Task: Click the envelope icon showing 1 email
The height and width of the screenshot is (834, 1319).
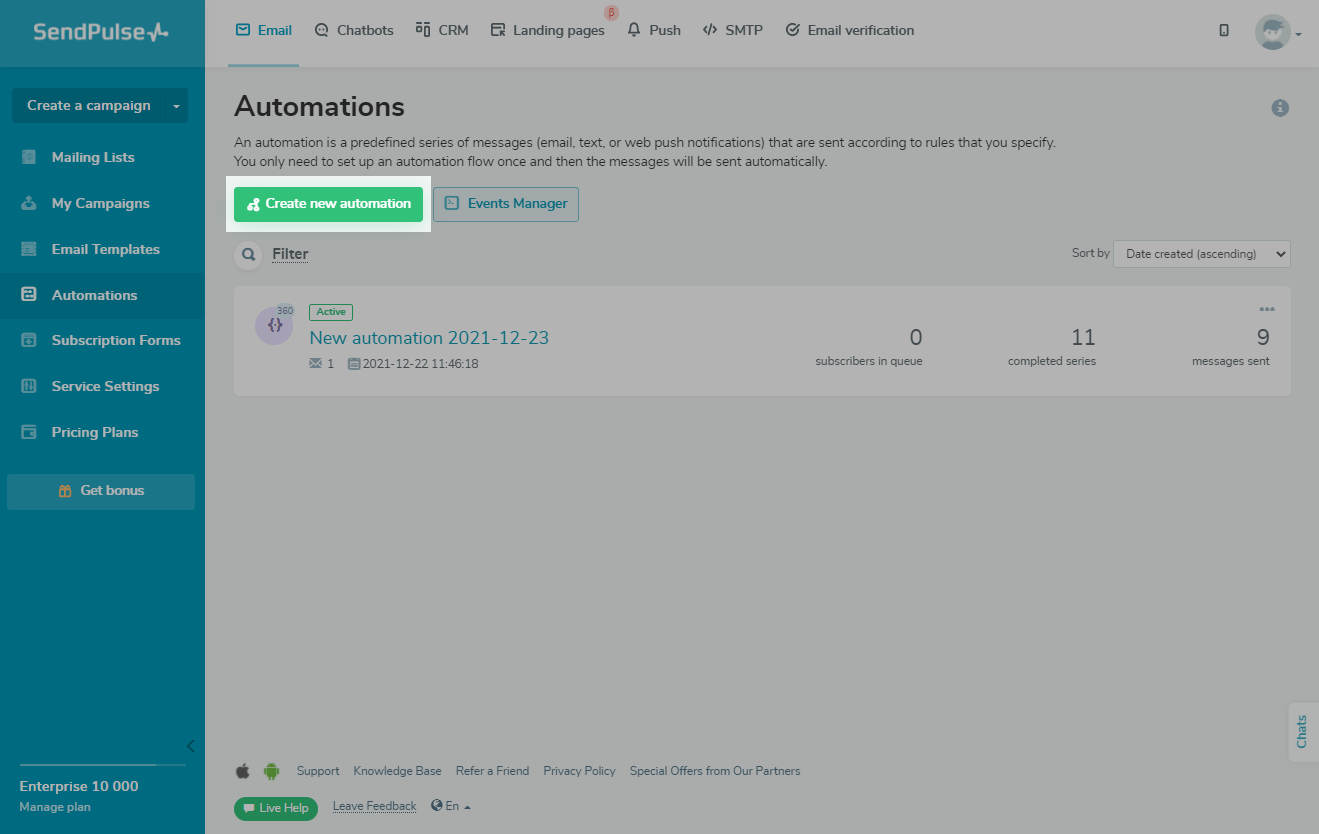Action: (x=316, y=364)
